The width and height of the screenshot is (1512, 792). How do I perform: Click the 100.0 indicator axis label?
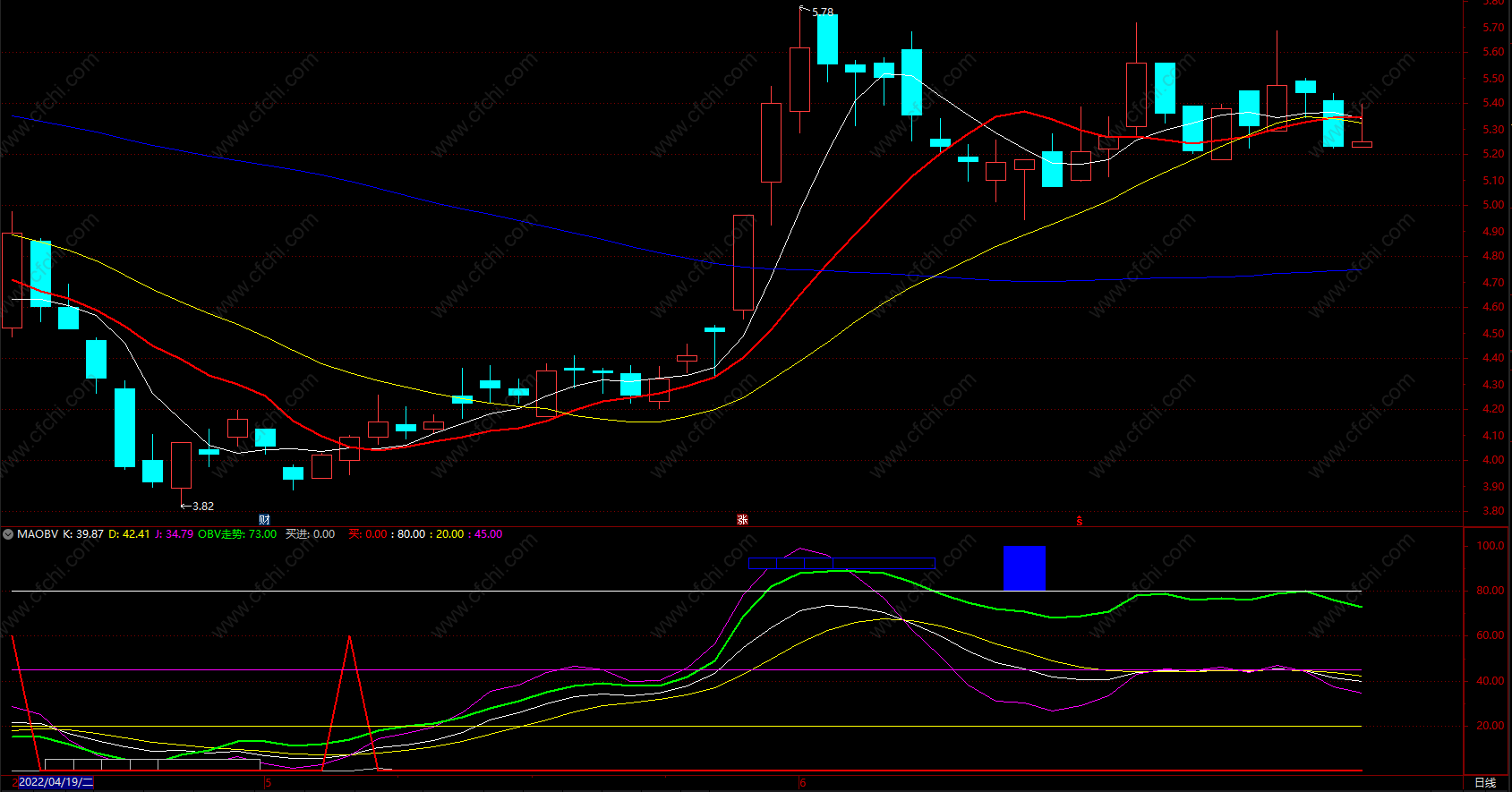pyautogui.click(x=1491, y=546)
